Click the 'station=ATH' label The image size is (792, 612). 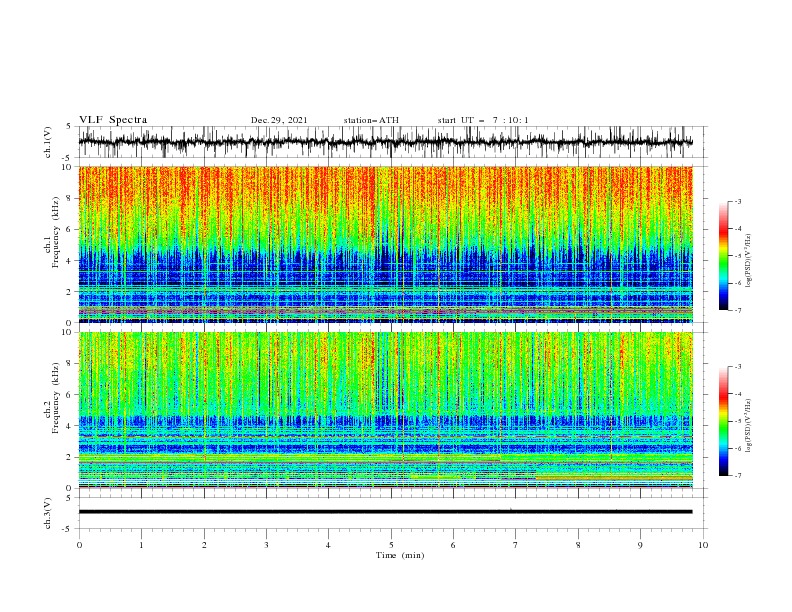371,120
